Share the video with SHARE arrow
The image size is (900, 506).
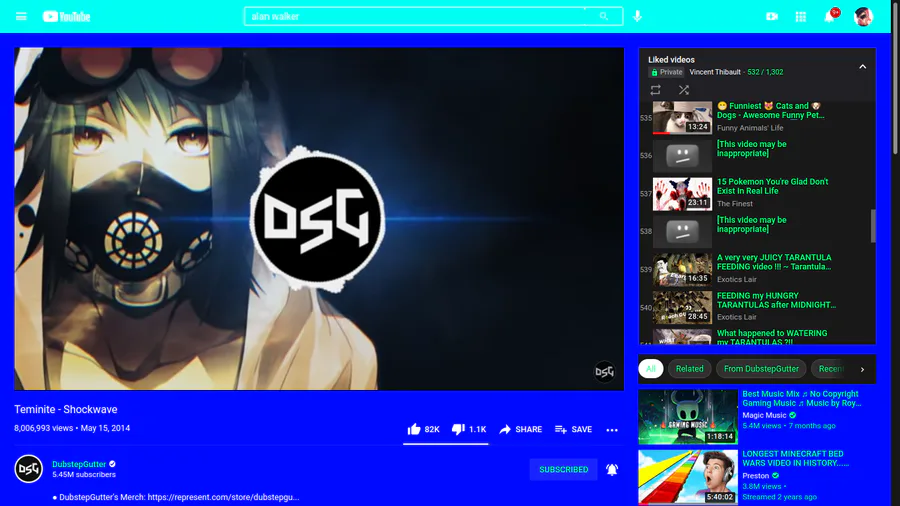pos(521,429)
